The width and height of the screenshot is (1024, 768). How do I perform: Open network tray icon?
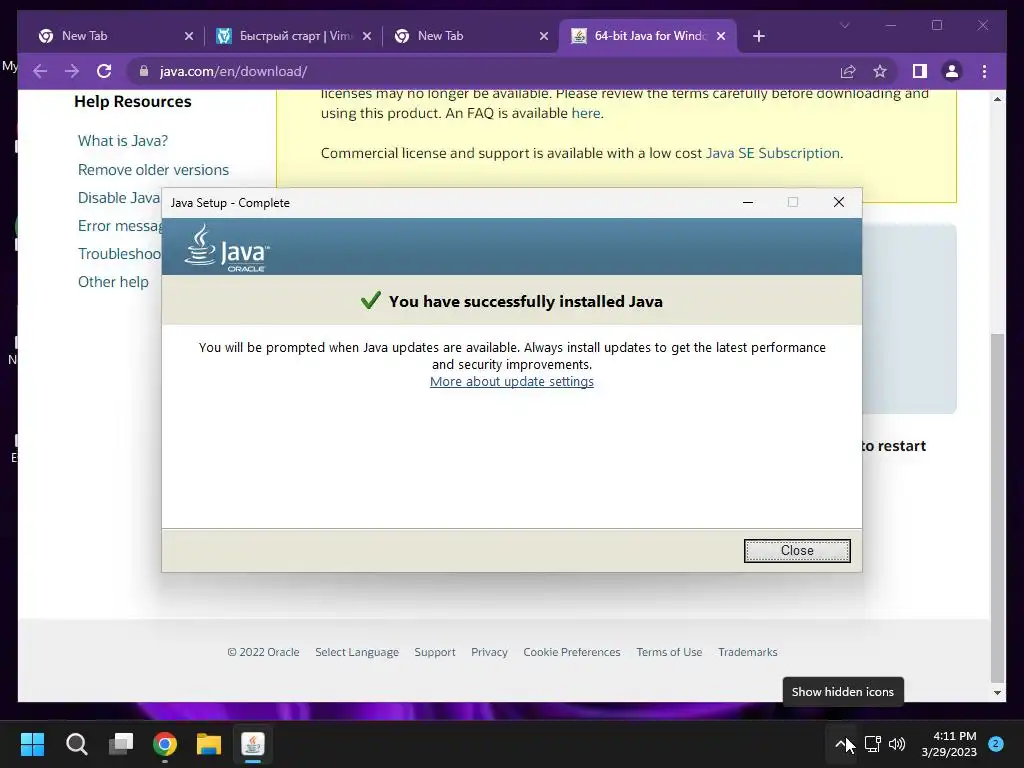[x=872, y=744]
